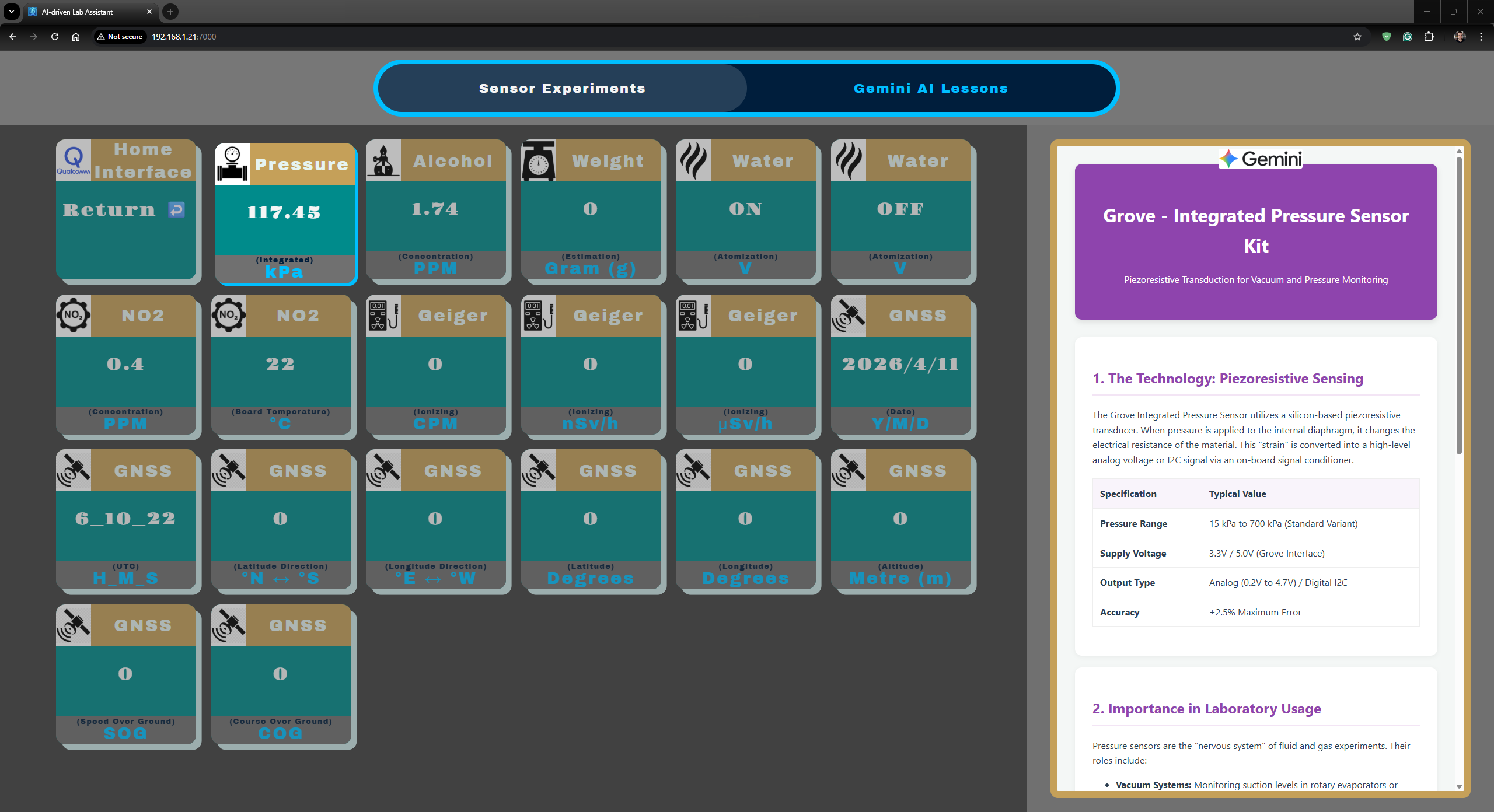Click the Supply Voltage table row label
This screenshot has height=812, width=1494.
pos(1133,553)
